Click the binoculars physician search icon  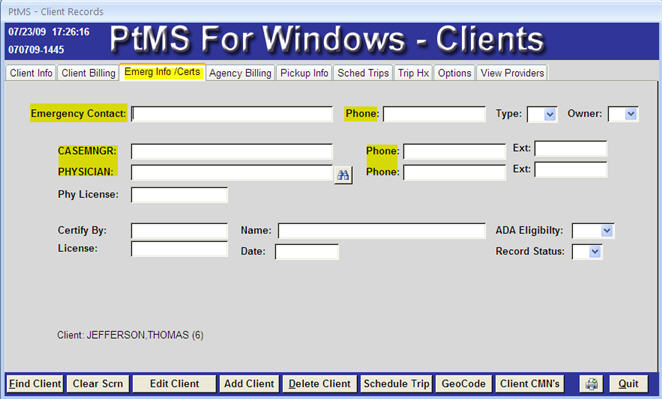tap(343, 174)
